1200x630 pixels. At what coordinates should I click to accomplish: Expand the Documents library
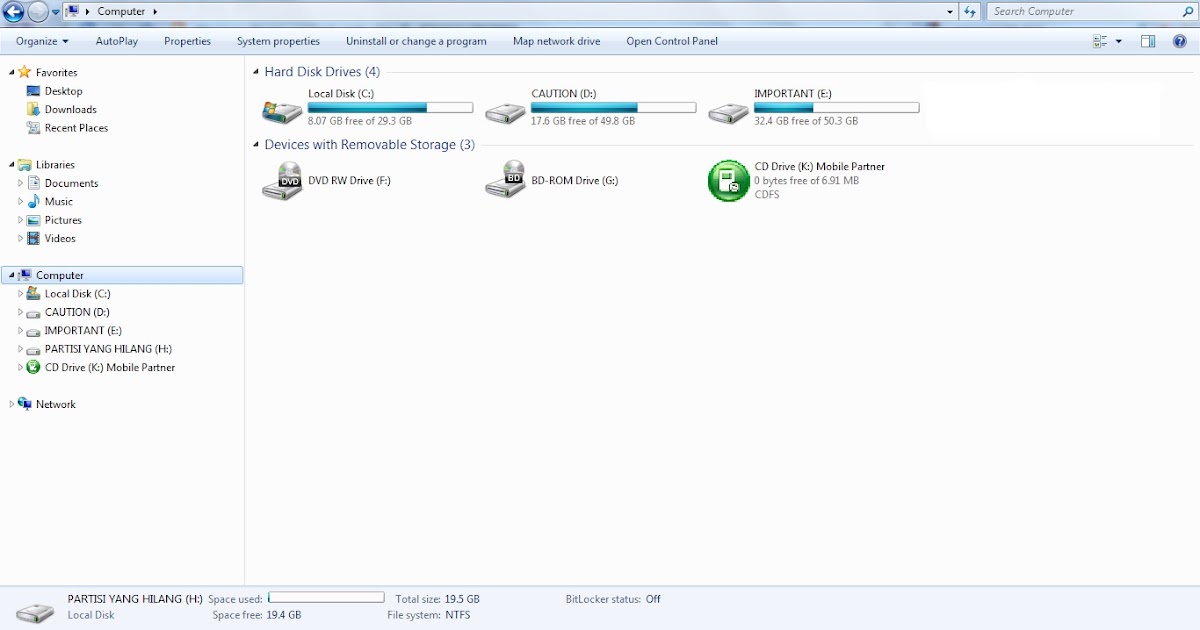[20, 183]
